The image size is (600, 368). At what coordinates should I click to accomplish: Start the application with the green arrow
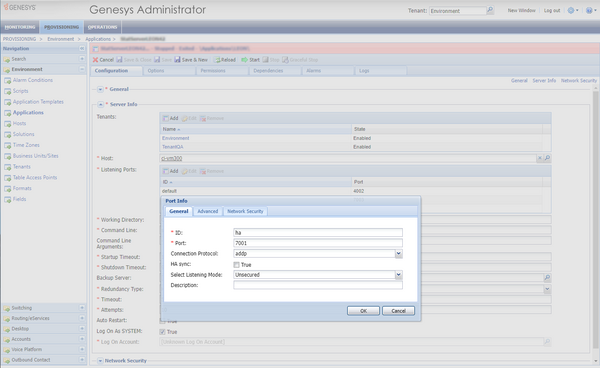pyautogui.click(x=251, y=60)
